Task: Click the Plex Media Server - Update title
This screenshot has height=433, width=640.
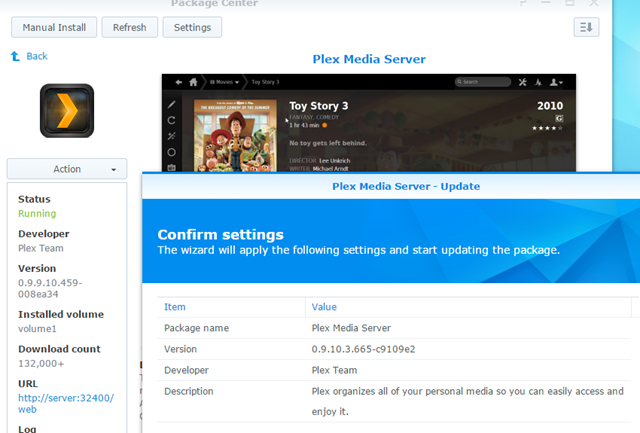Action: (406, 187)
